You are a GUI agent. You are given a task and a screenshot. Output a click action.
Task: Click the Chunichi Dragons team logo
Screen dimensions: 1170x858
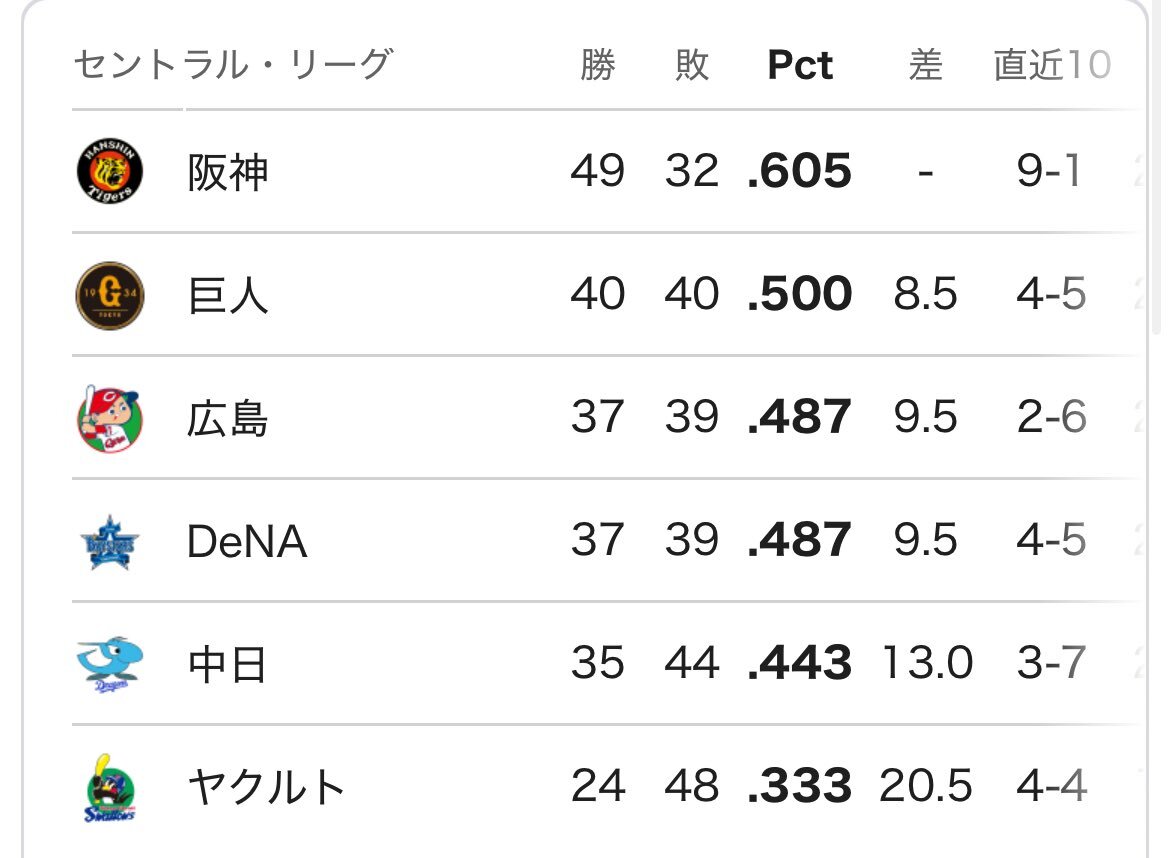pos(110,664)
